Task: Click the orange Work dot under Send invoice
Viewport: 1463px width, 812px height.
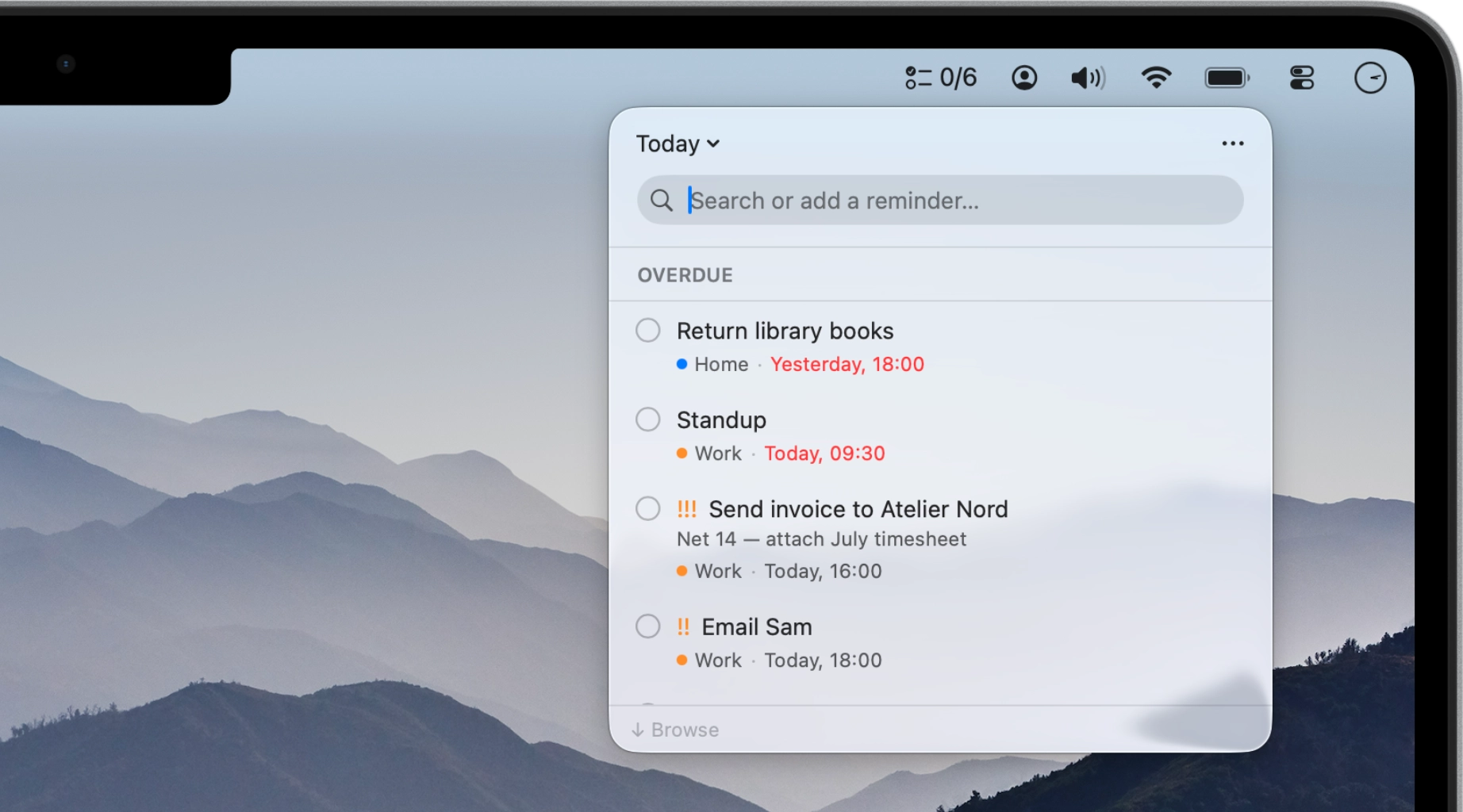Action: click(x=682, y=571)
